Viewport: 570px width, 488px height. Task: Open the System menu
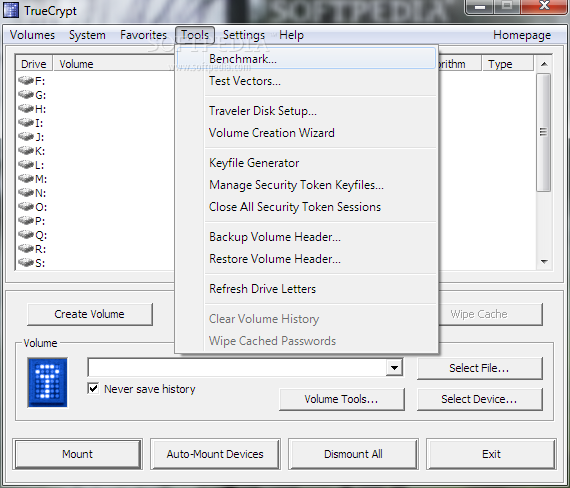[x=87, y=35]
